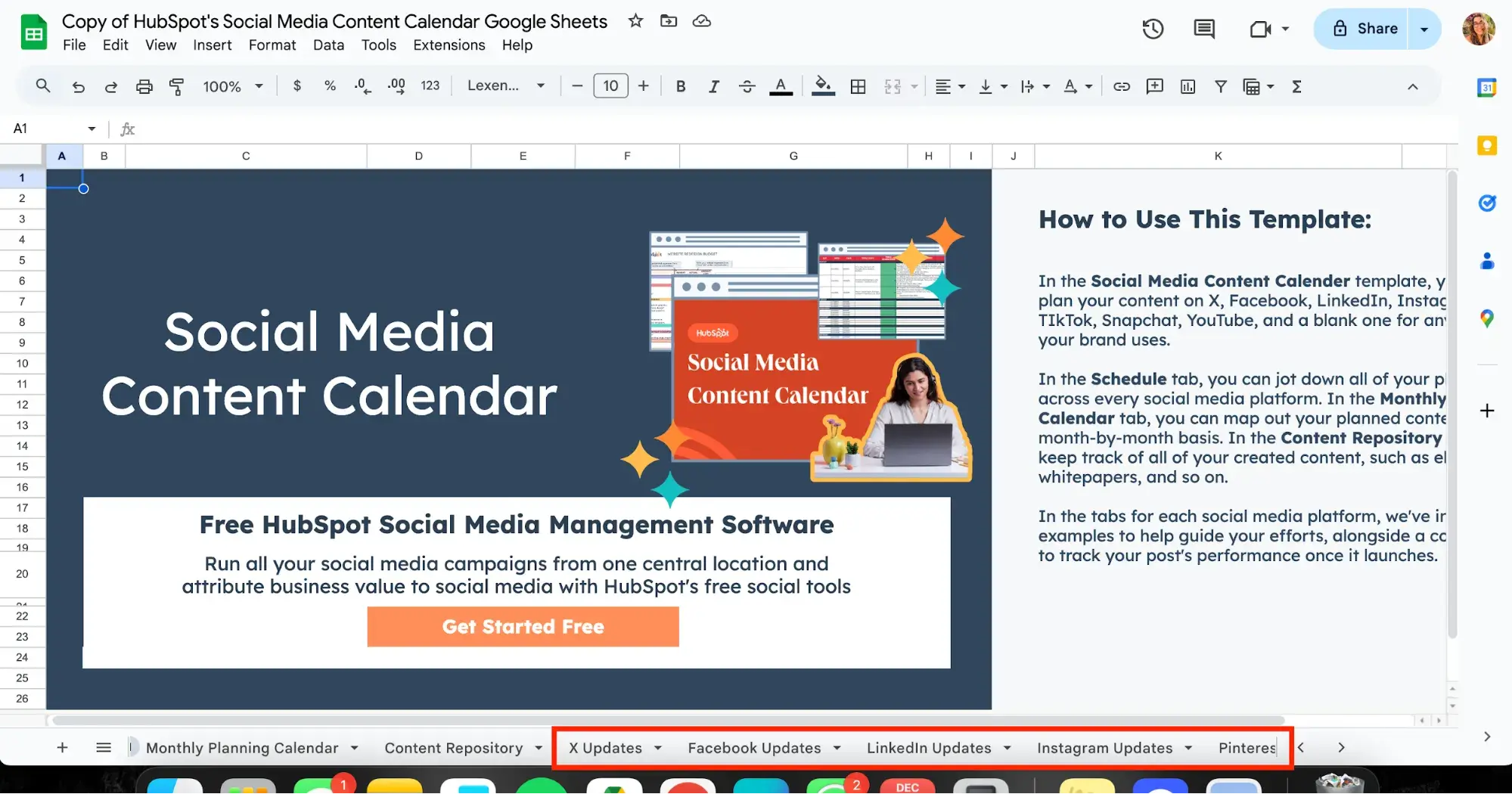Viewport: 1512px width, 794px height.
Task: Open Google Calendar from the side panel
Action: (1486, 87)
